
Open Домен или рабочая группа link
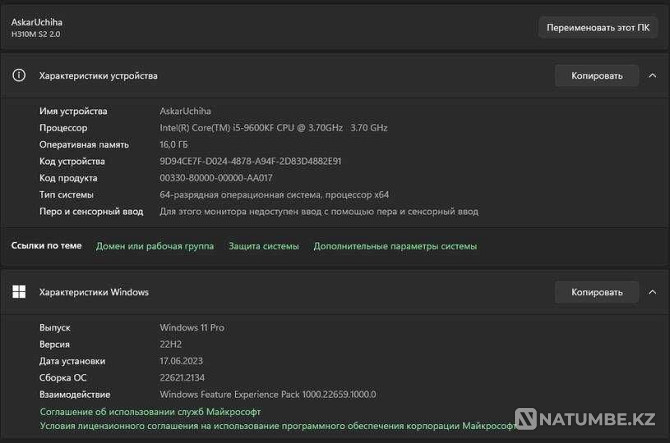pos(155,246)
